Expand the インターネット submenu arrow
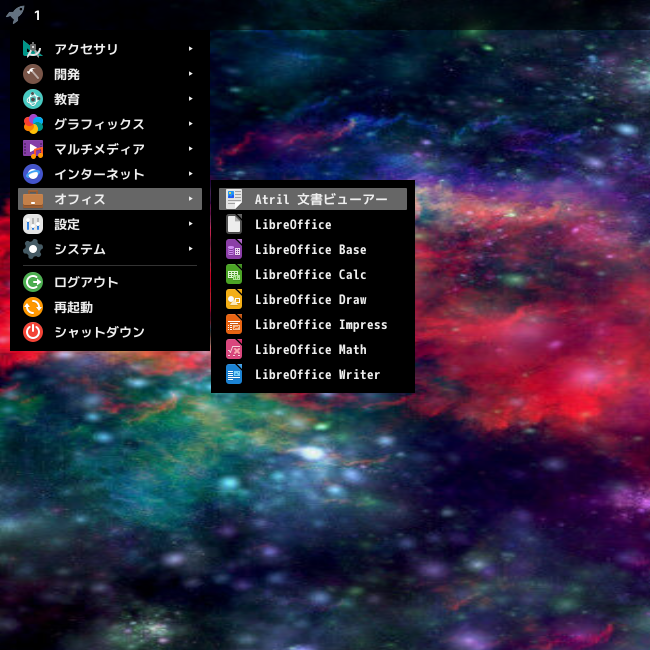Image resolution: width=650 pixels, height=650 pixels. tap(190, 174)
